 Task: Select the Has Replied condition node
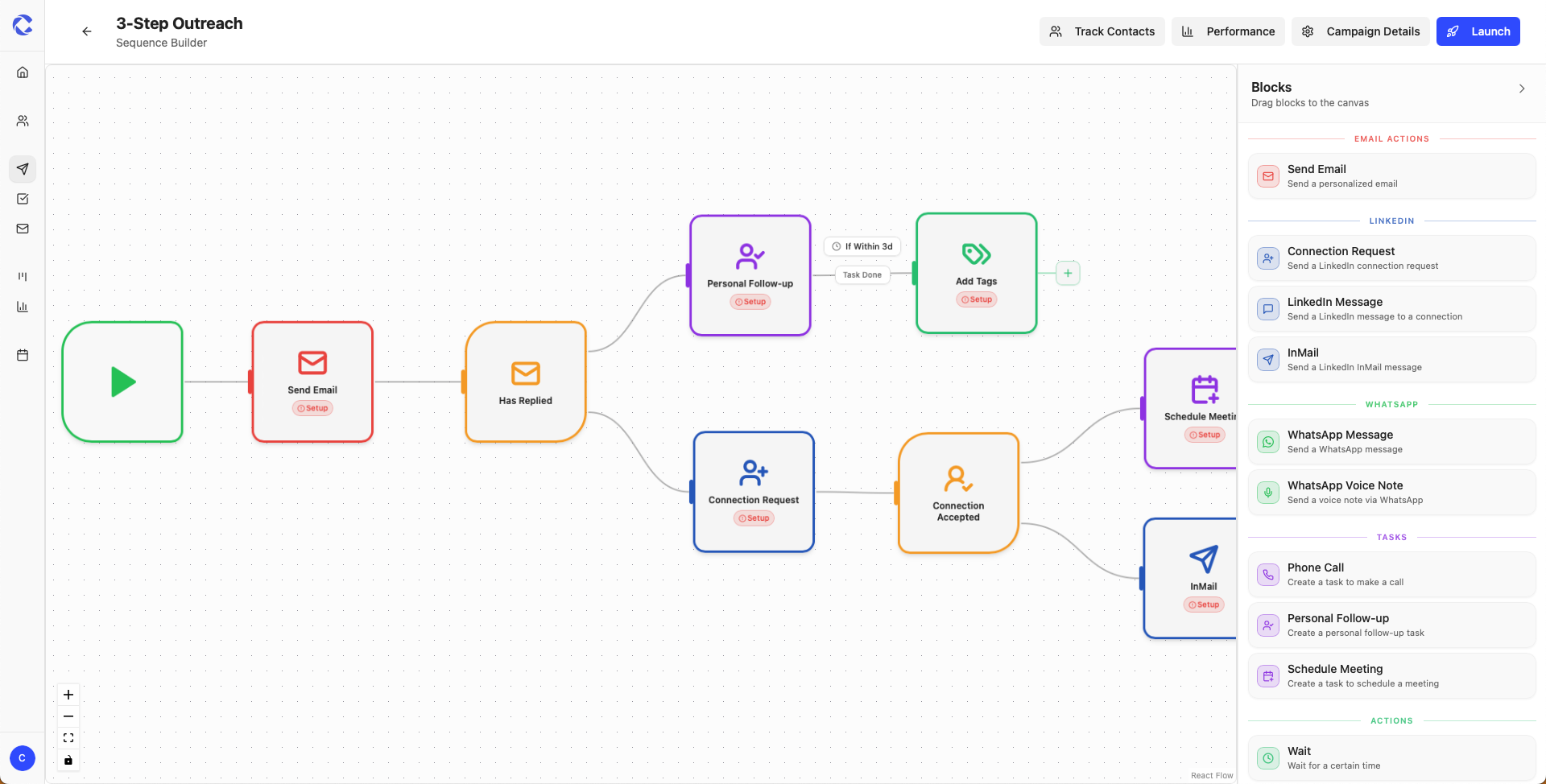[526, 382]
